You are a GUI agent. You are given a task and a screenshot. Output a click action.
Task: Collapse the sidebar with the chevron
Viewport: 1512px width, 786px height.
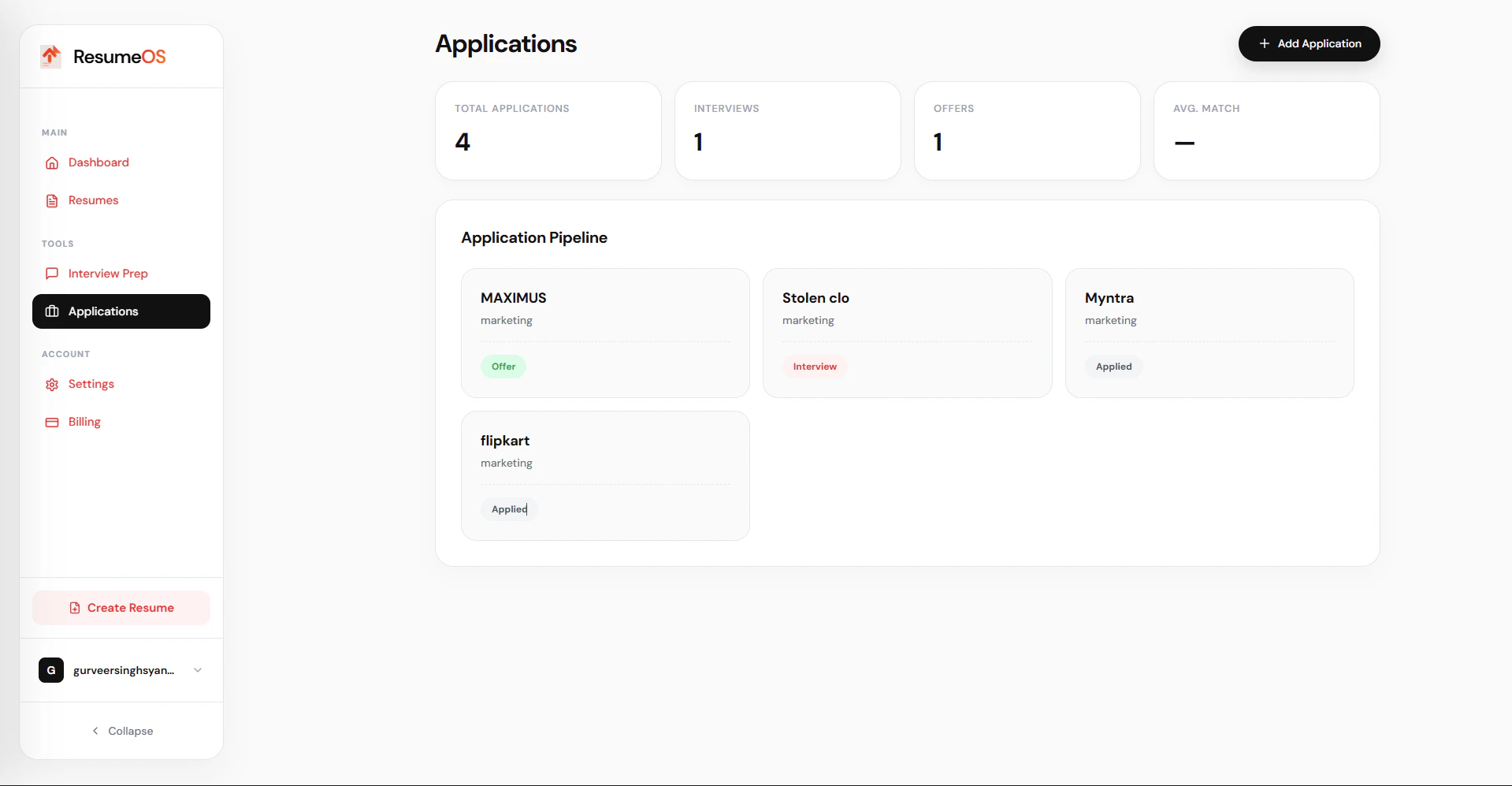tap(95, 731)
